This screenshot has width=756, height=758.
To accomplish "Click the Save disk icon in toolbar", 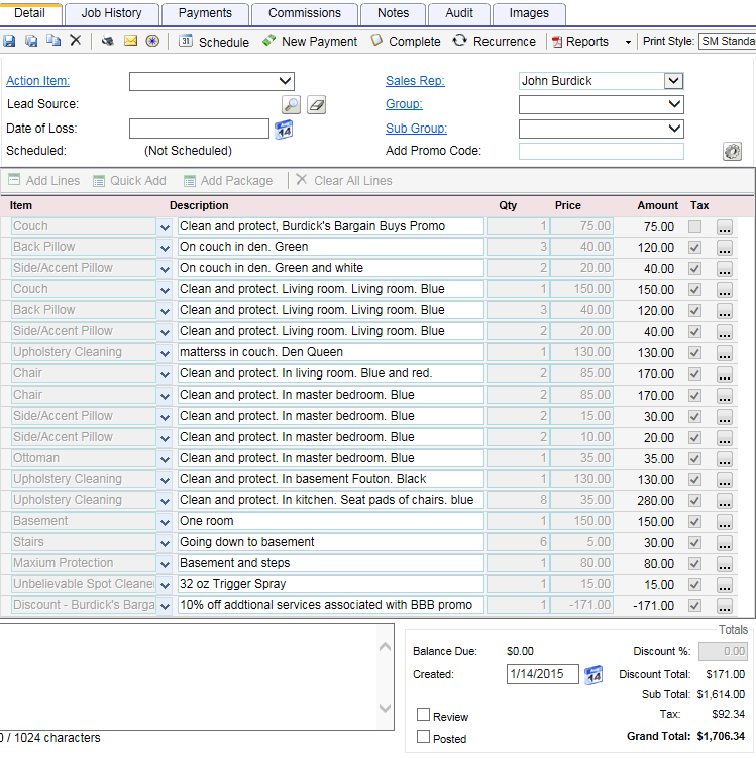I will (9, 42).
